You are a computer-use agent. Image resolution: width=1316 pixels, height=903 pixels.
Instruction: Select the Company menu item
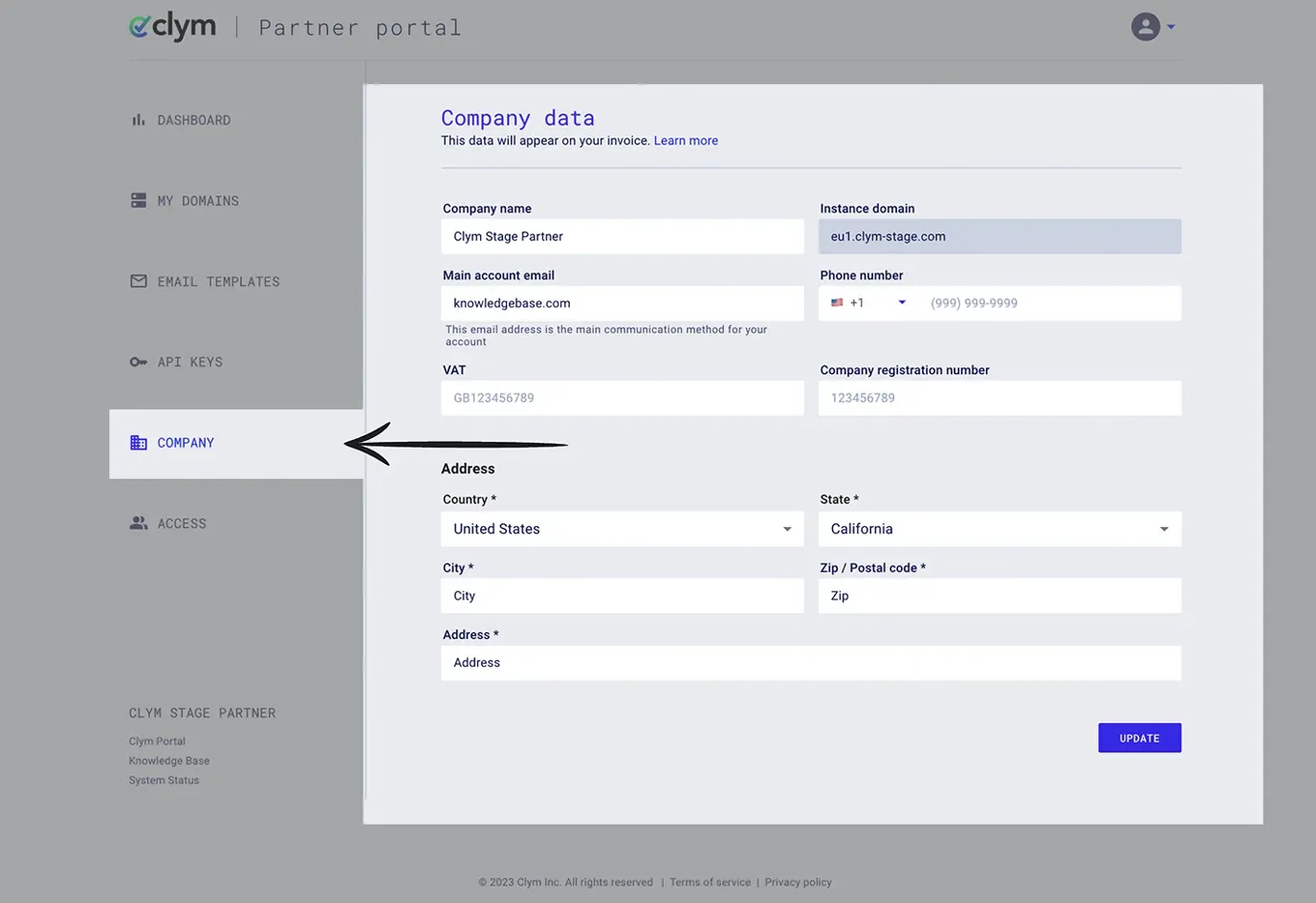(x=236, y=443)
